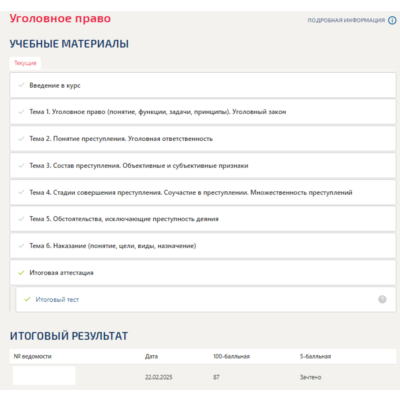This screenshot has width=400, height=400.
Task: Click the help question-mark icon on Итоговый тест
Action: click(x=382, y=299)
